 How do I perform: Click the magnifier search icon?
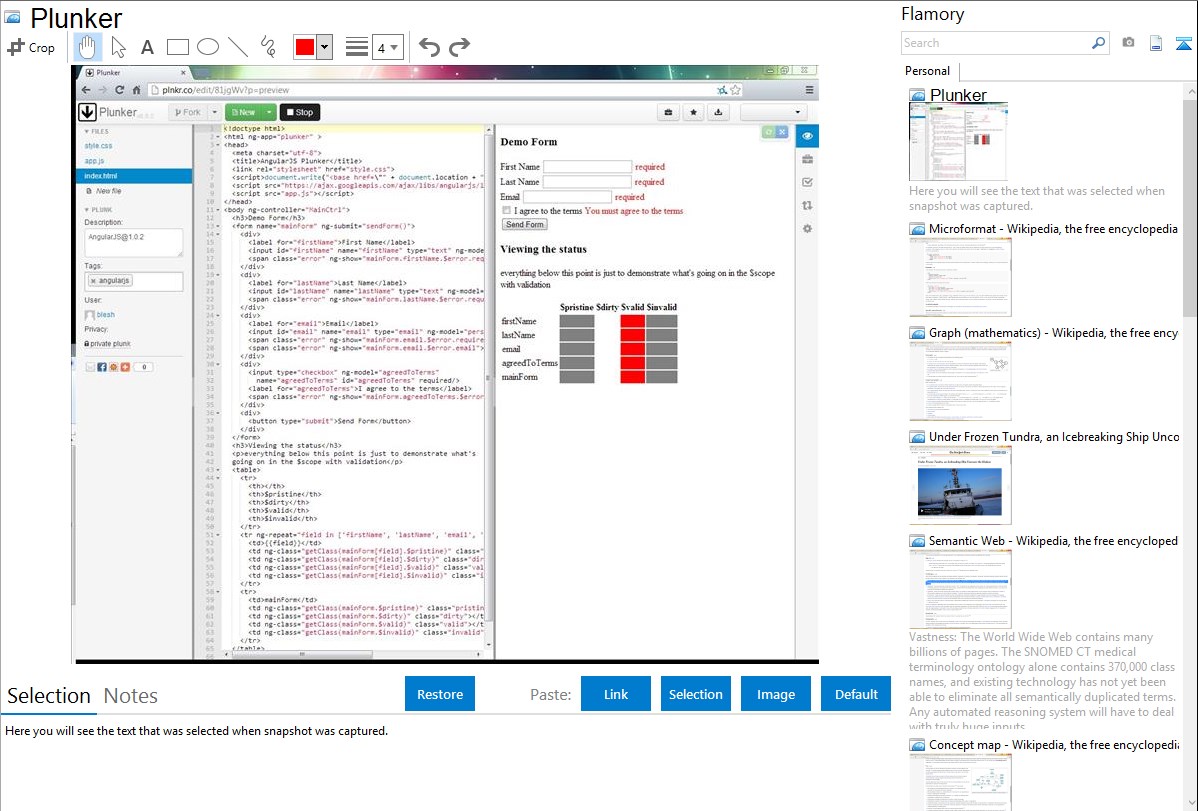click(x=1099, y=43)
